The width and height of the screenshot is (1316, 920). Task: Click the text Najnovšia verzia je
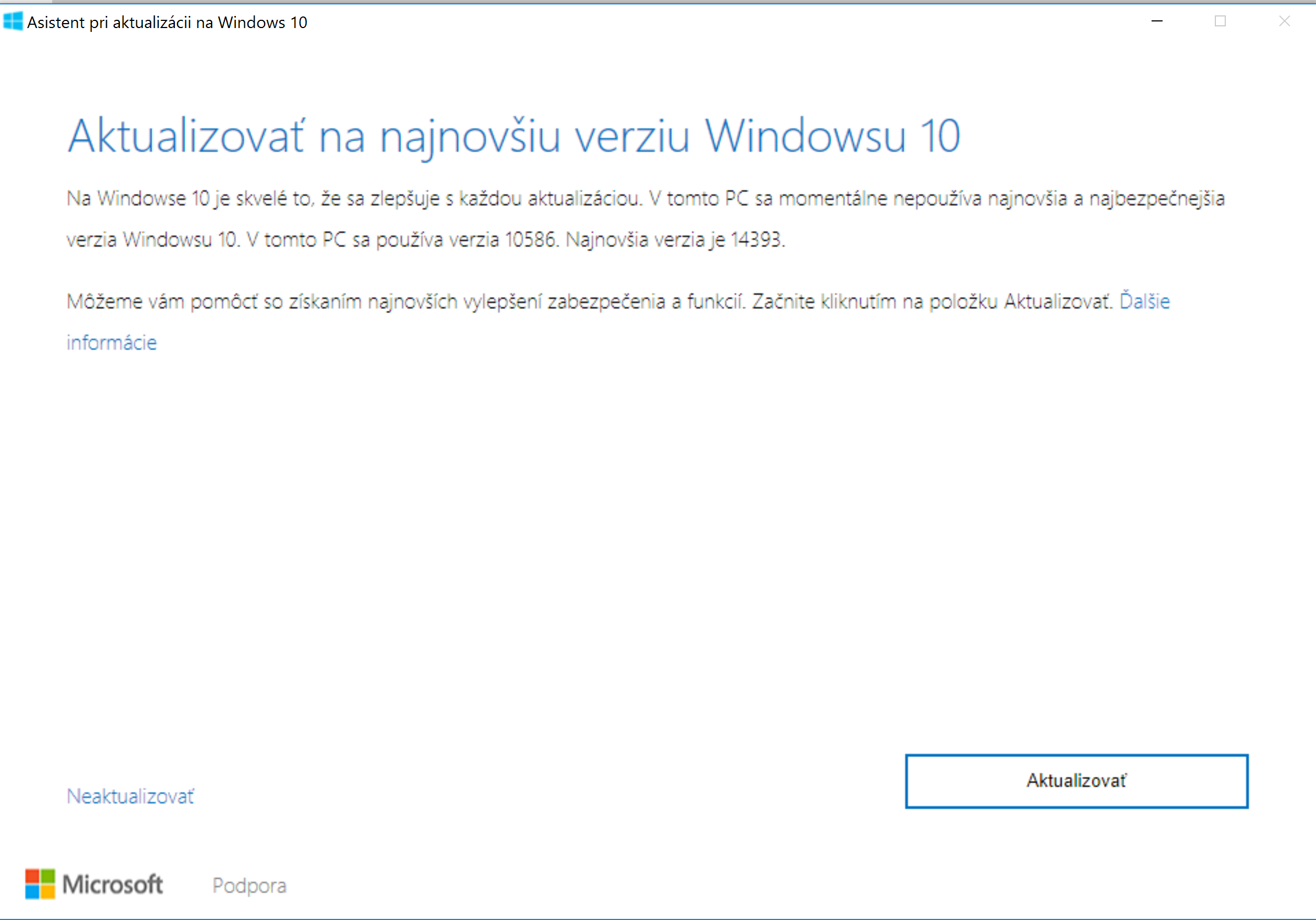[x=646, y=240]
